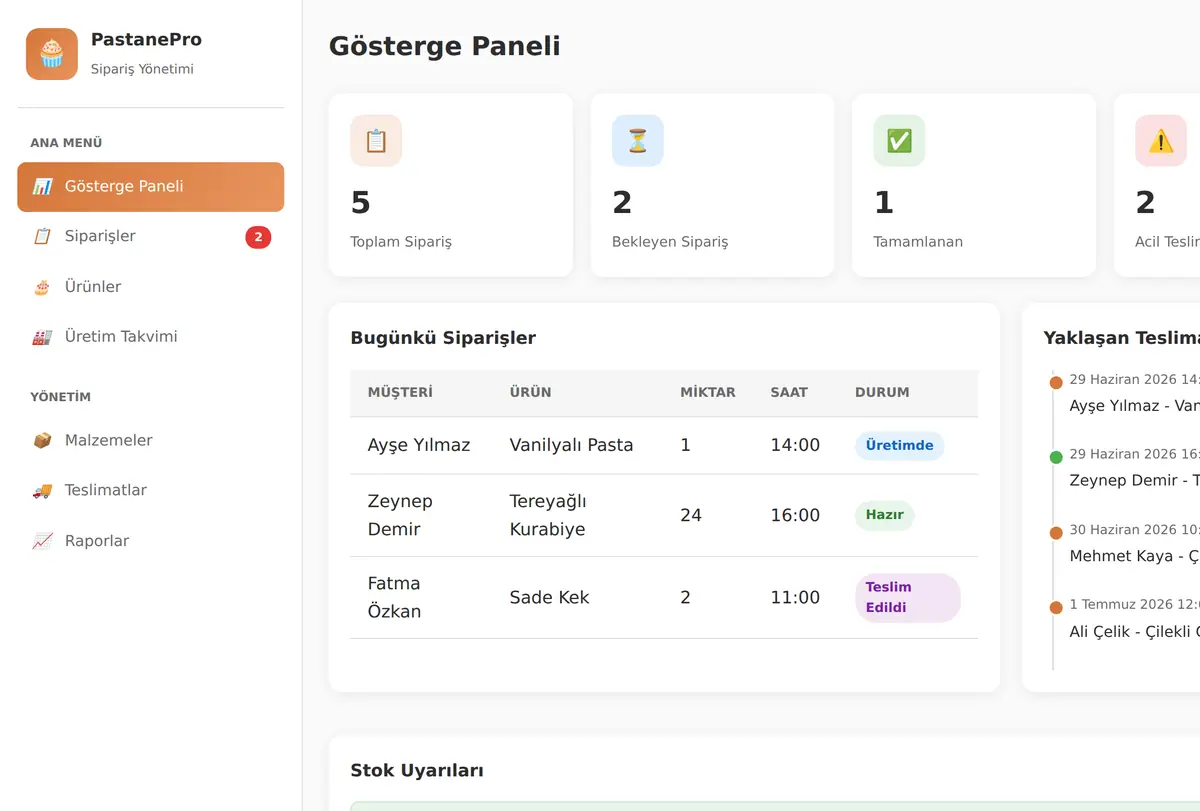Click the Acil Teslimat warning icon

tap(1161, 141)
